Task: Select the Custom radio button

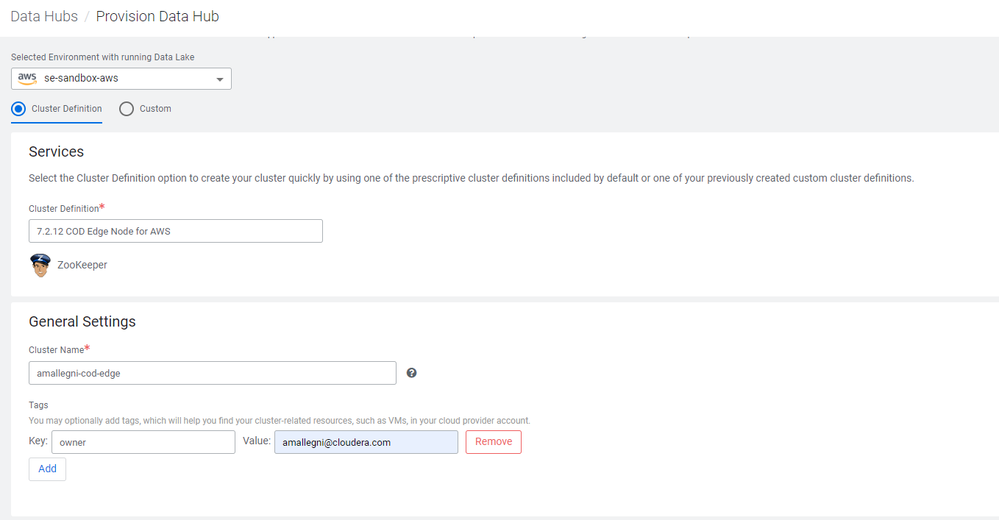Action: tap(126, 109)
